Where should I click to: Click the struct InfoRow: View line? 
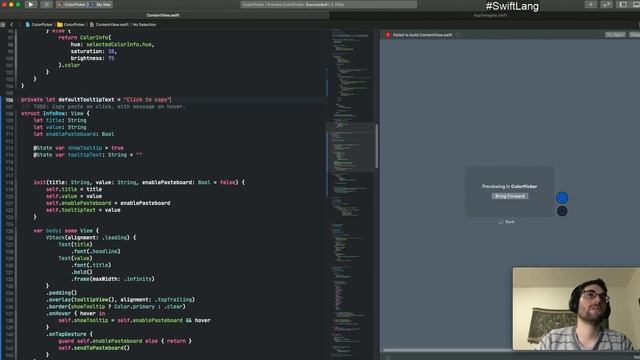55,113
